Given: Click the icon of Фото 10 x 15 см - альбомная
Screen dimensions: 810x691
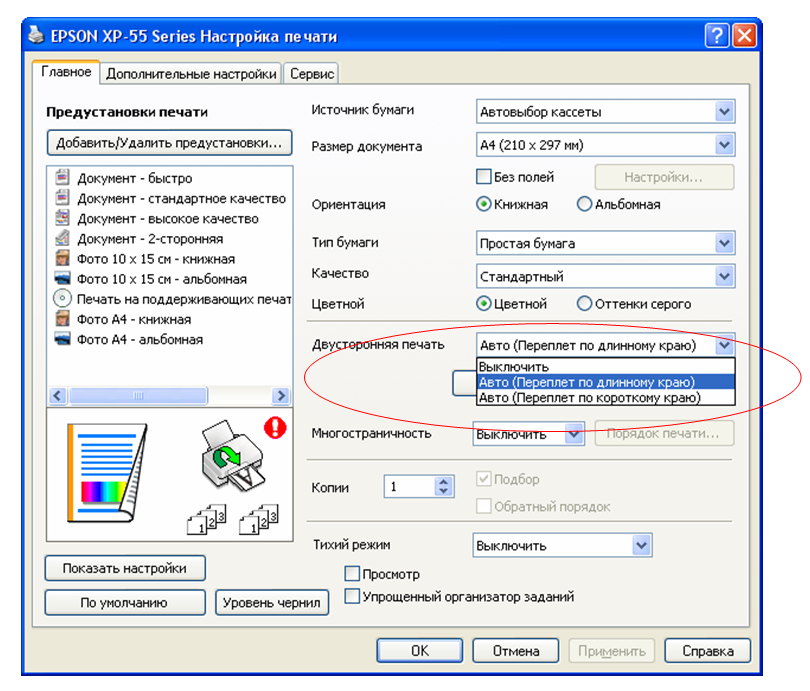Looking at the screenshot, I should (62, 278).
